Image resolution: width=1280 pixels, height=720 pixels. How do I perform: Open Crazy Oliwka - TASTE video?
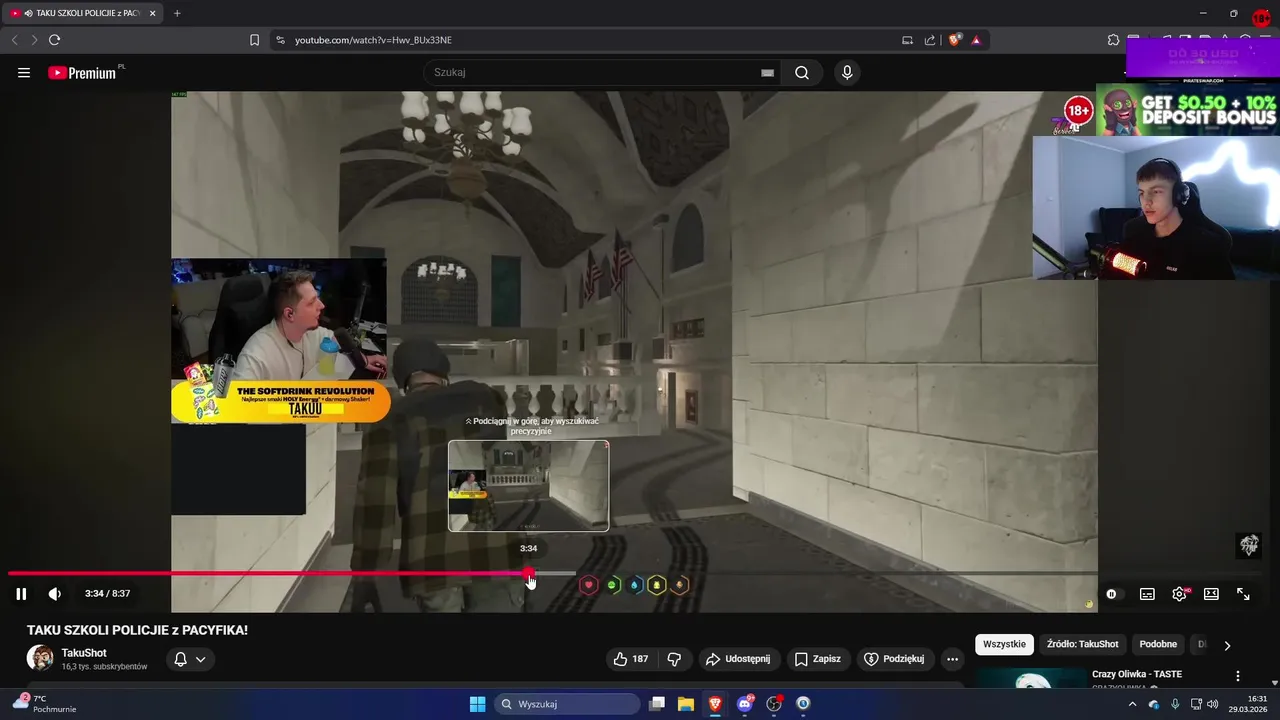point(1137,675)
